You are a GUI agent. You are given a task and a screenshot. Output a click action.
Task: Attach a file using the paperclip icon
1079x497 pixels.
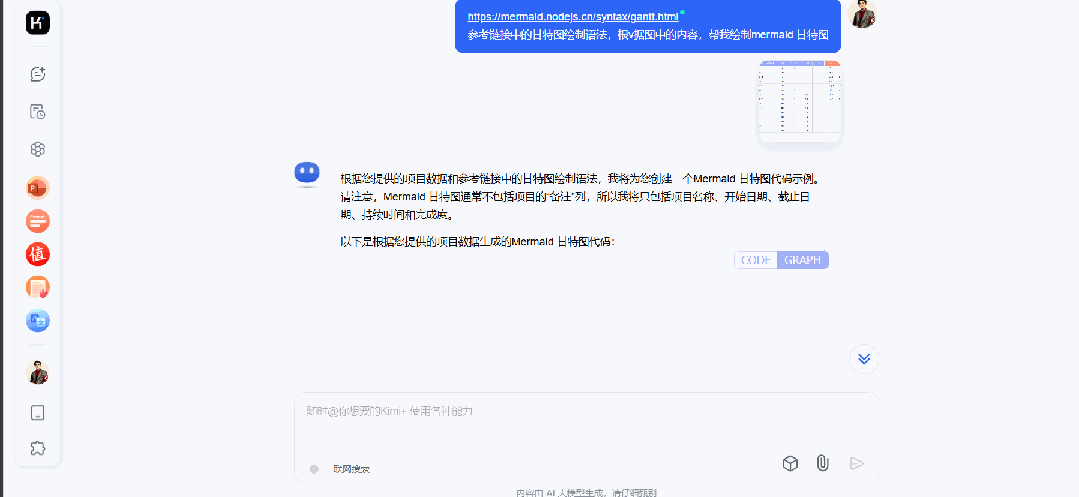click(x=822, y=463)
